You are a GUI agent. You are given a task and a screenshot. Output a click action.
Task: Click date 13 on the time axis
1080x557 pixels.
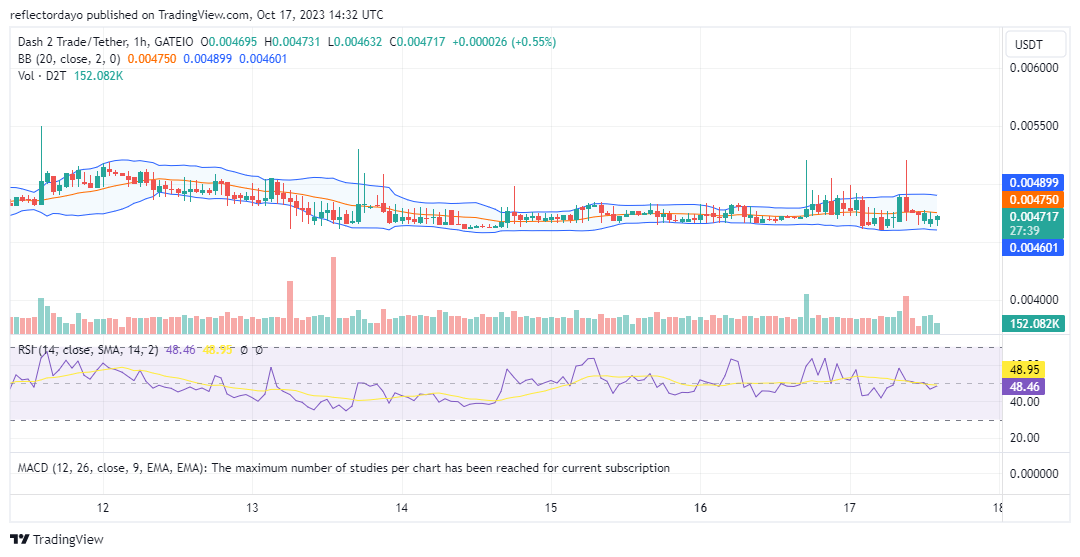coord(252,507)
